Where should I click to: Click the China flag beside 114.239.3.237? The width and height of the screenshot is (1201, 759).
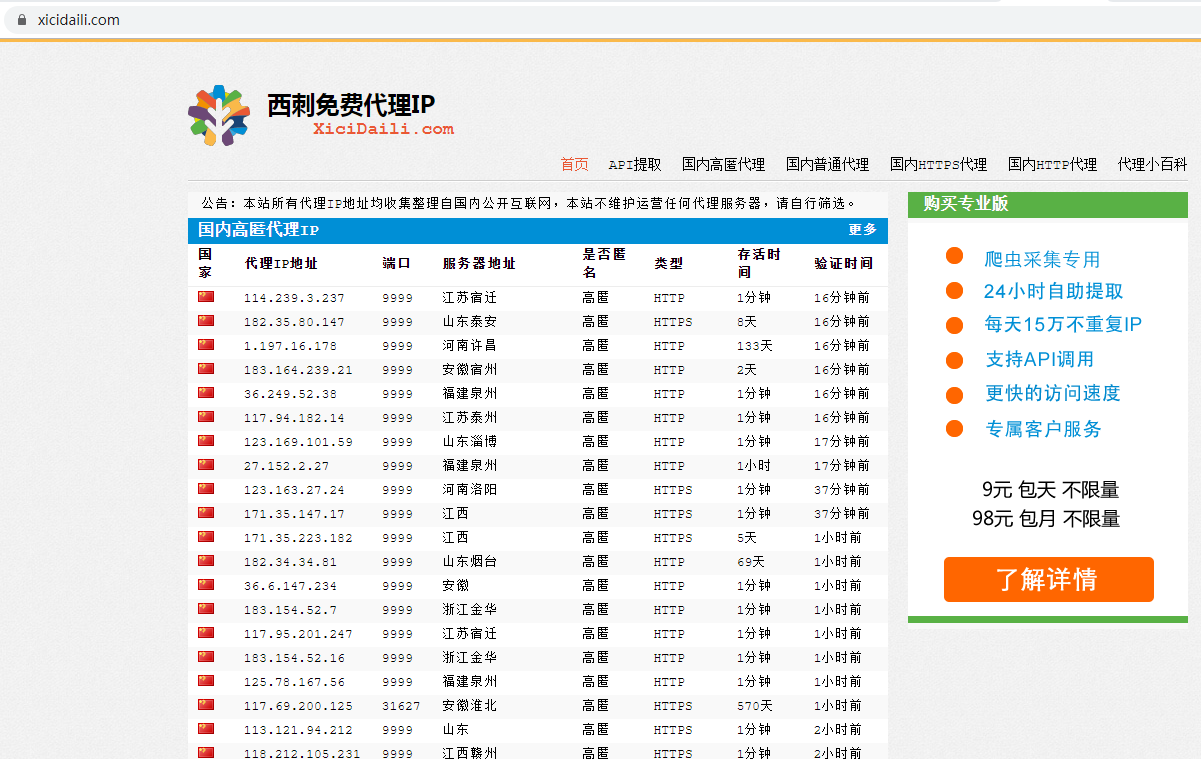click(x=205, y=296)
